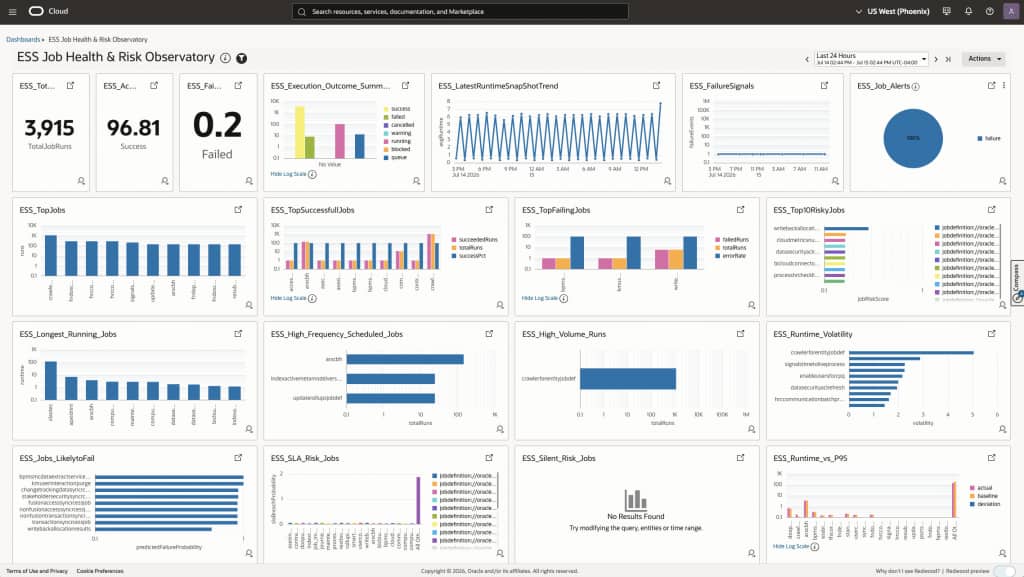Open log explorer icon in ESS_TopJobs widget
This screenshot has width=1024, height=577.
pos(249,305)
